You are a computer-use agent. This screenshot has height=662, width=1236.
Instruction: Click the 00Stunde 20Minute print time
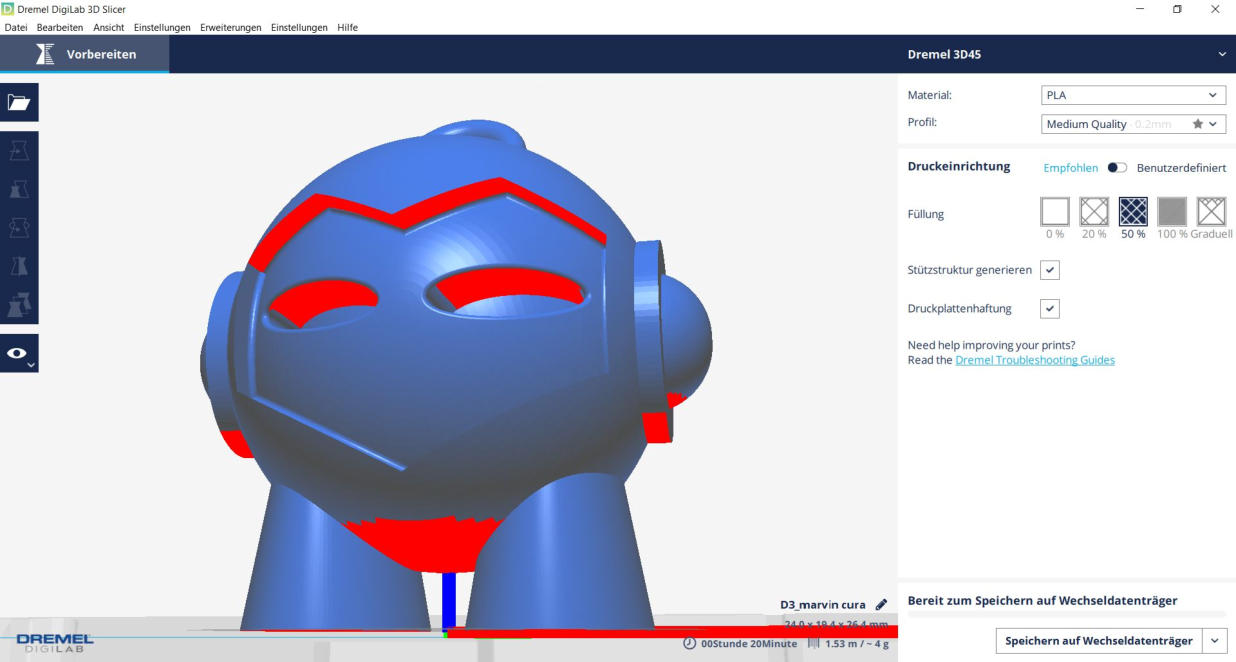[749, 643]
